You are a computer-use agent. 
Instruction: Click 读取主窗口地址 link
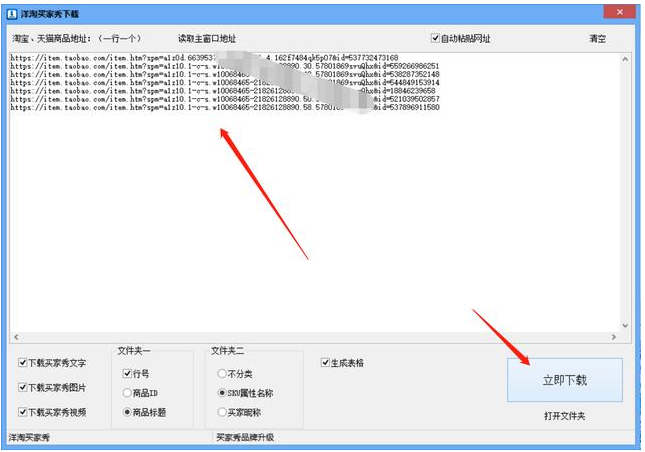[207, 39]
